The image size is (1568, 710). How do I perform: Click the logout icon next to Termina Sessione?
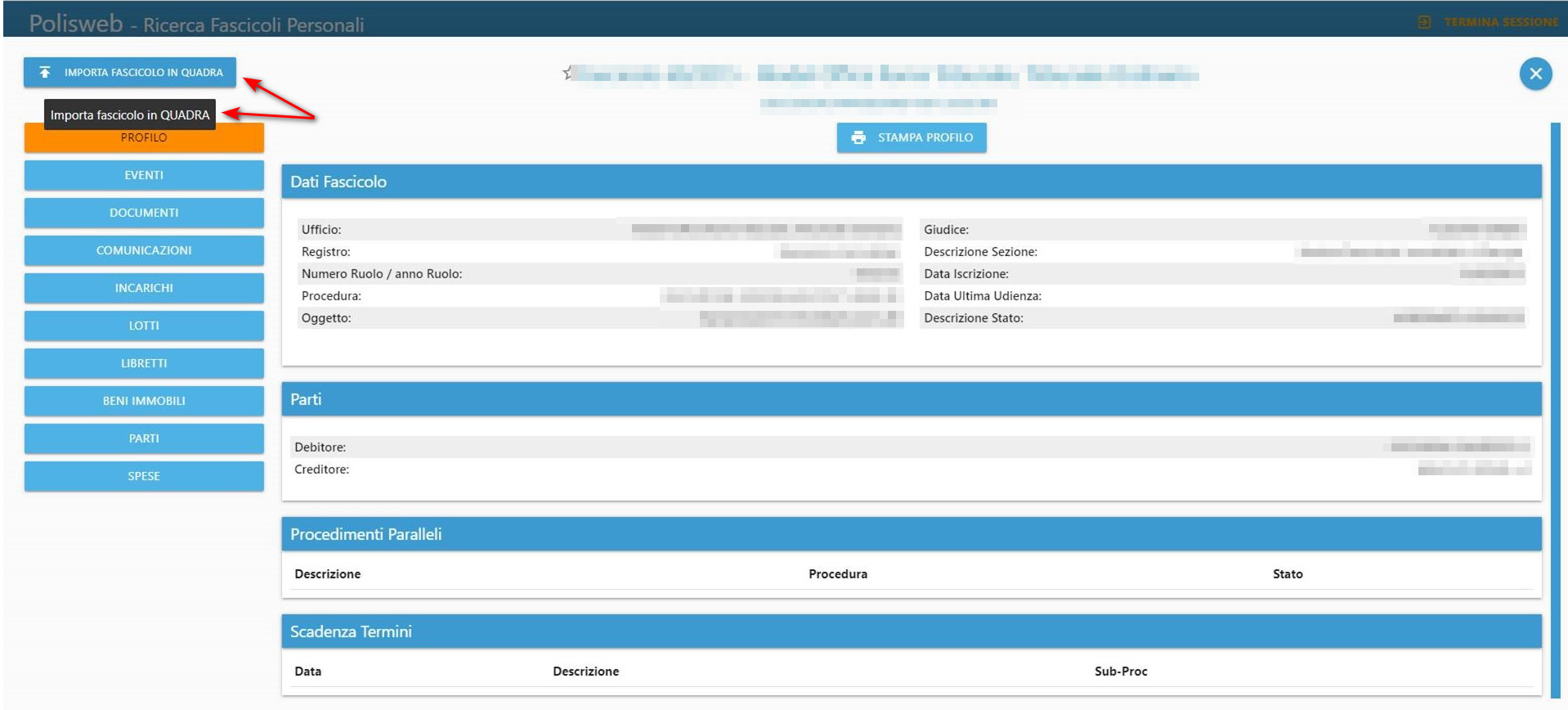1424,22
